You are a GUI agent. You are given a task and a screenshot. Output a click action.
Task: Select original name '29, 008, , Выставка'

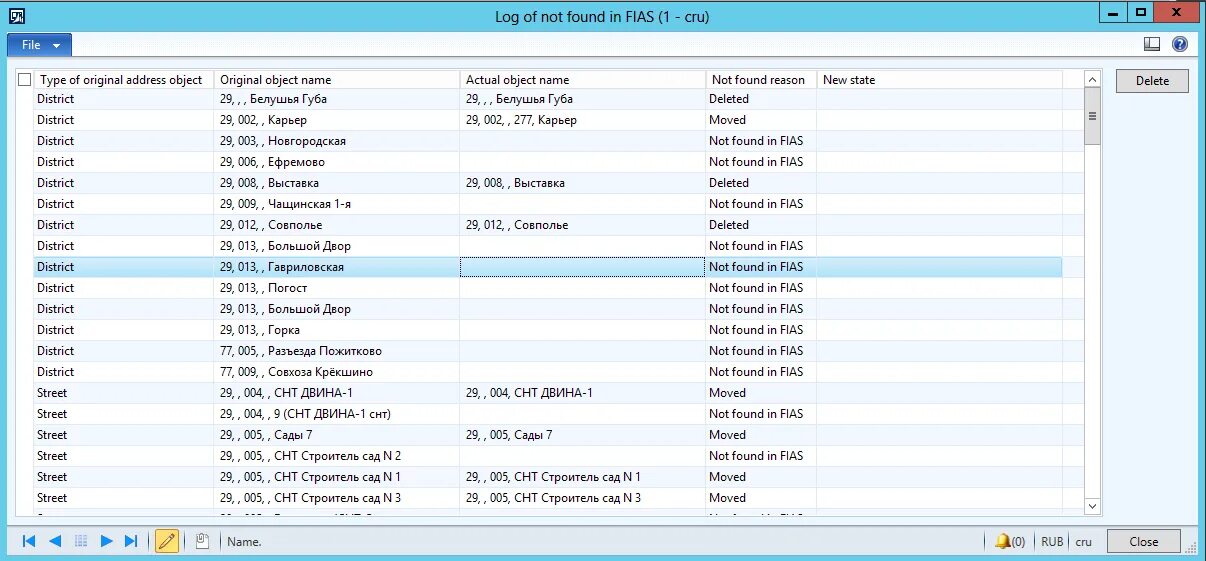(x=337, y=183)
